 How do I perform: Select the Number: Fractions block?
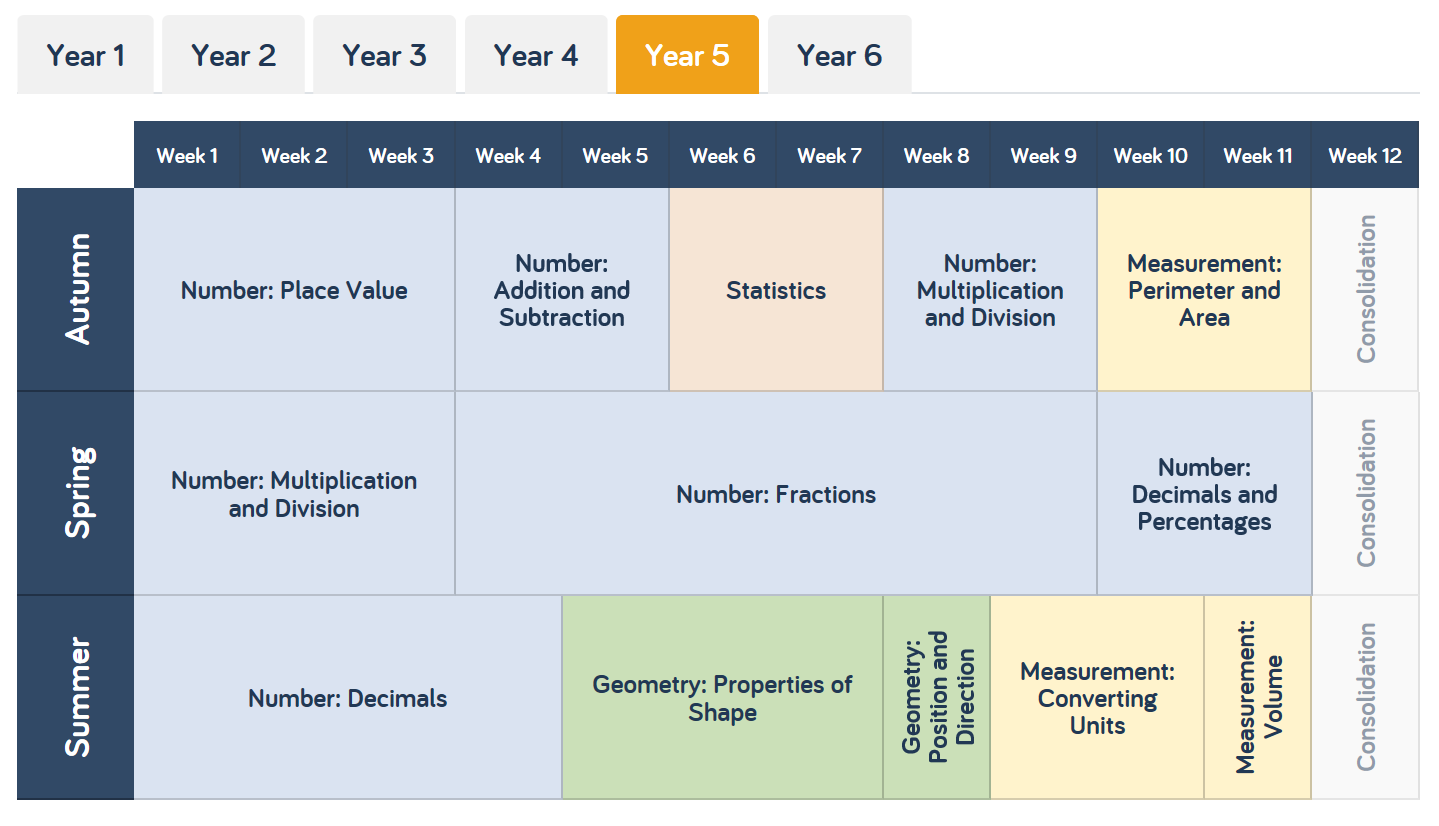[775, 492]
